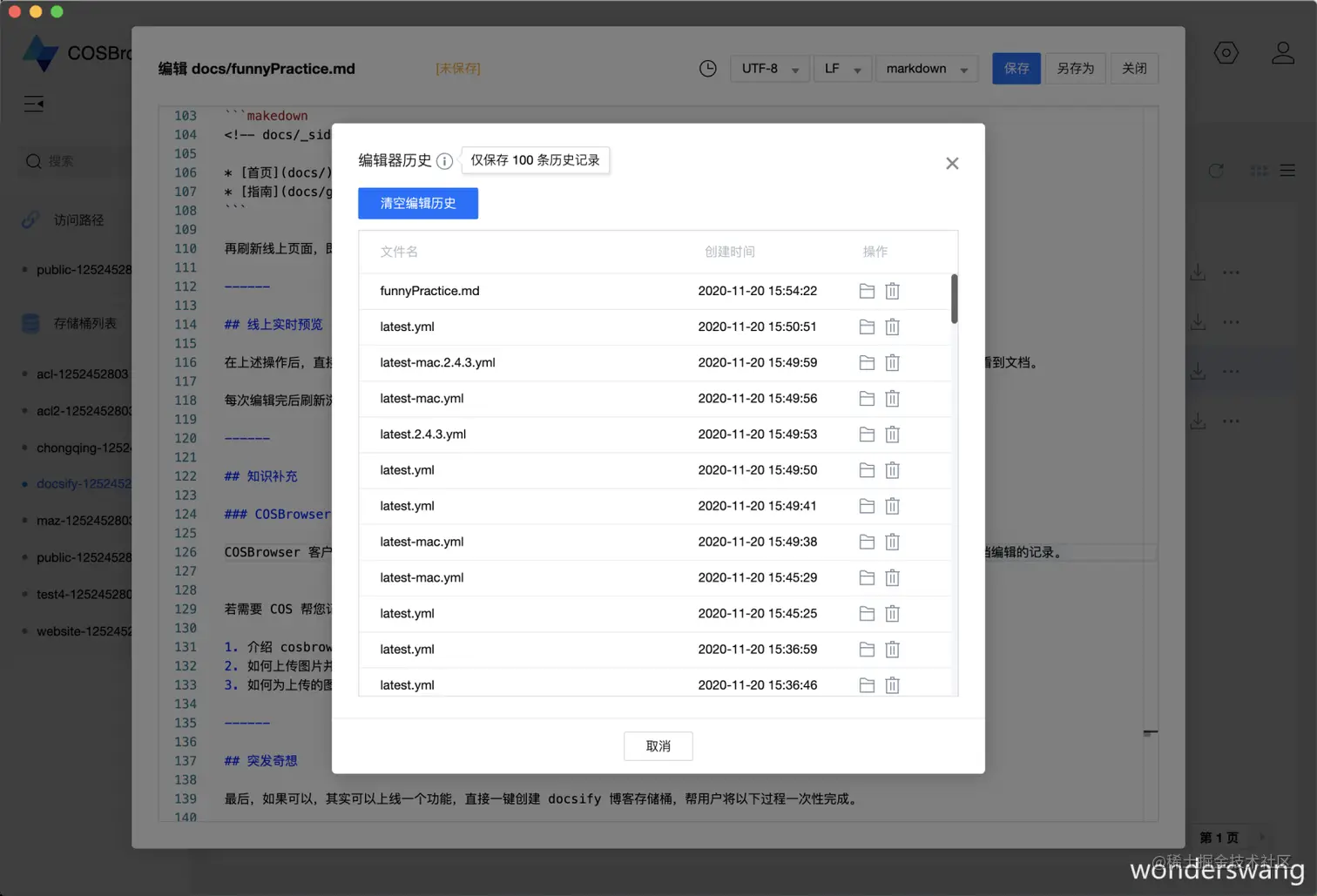Image resolution: width=1317 pixels, height=896 pixels.
Task: Select funnyPractice.md file name in history
Action: [429, 291]
